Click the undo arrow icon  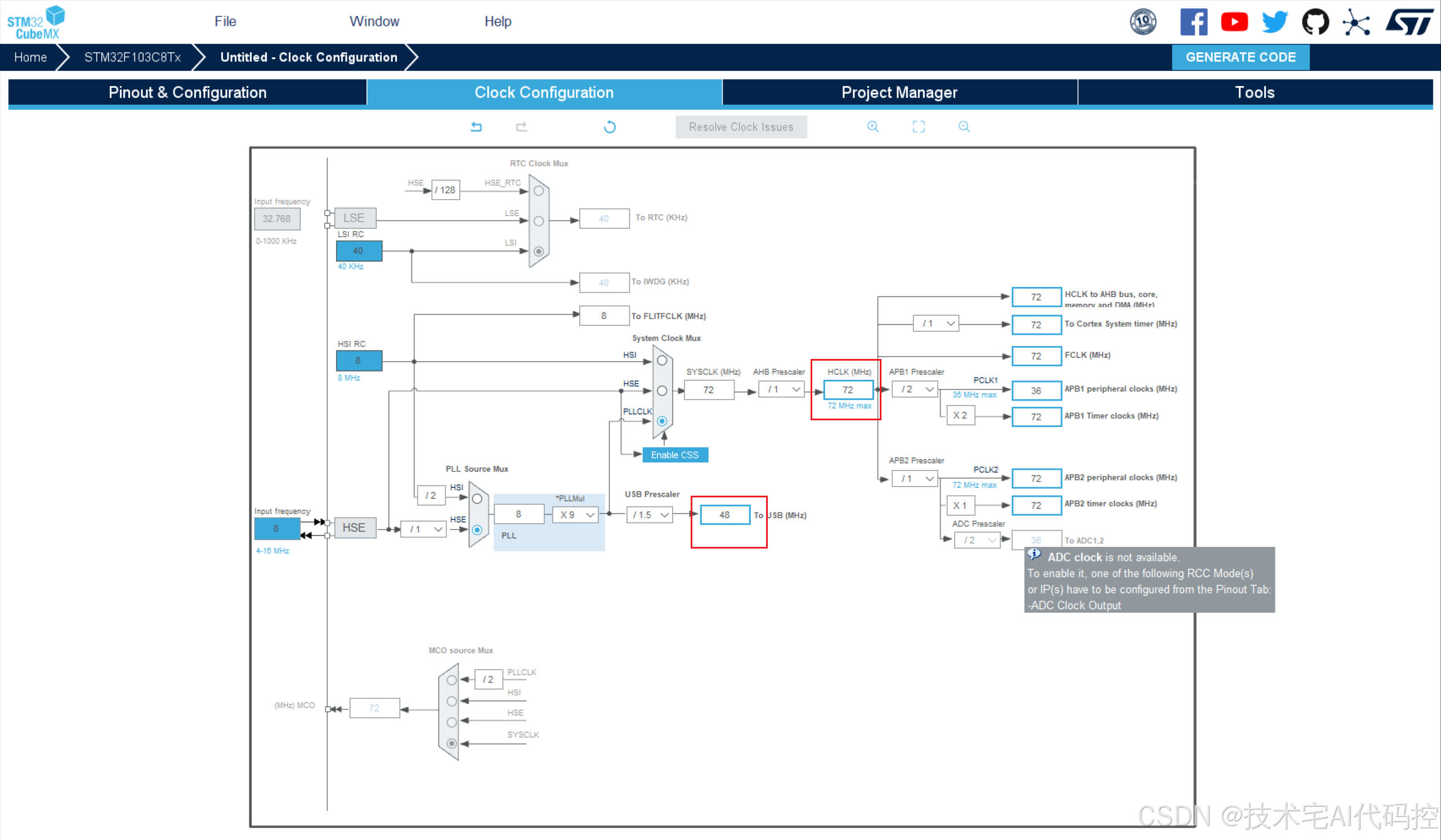(475, 127)
